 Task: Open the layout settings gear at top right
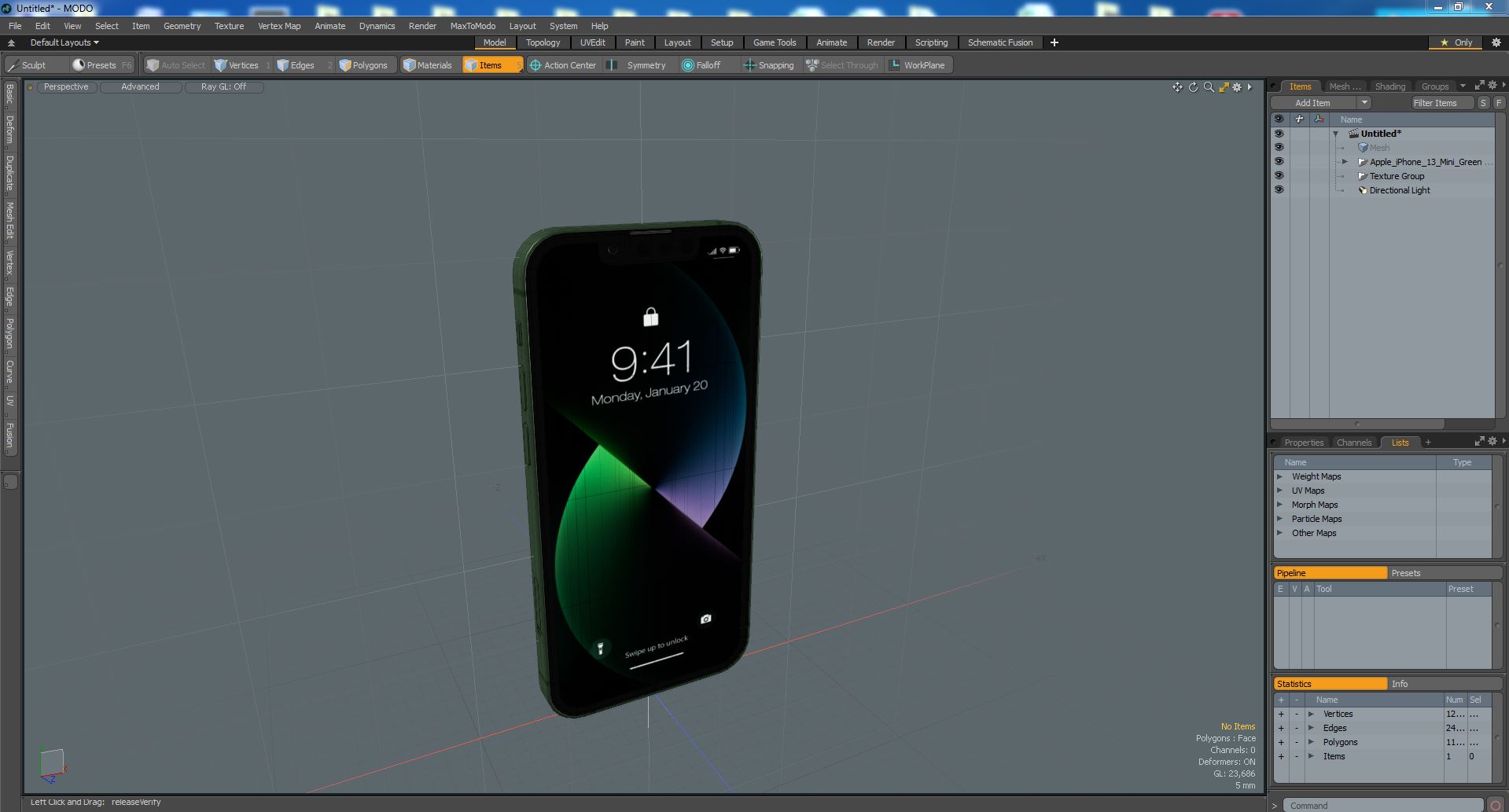tap(1496, 42)
